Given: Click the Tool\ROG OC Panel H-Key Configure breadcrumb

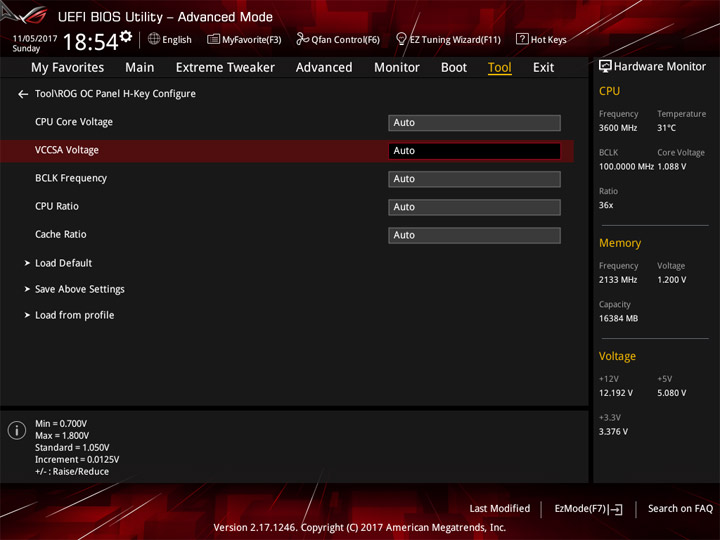Looking at the screenshot, I should 115,94.
